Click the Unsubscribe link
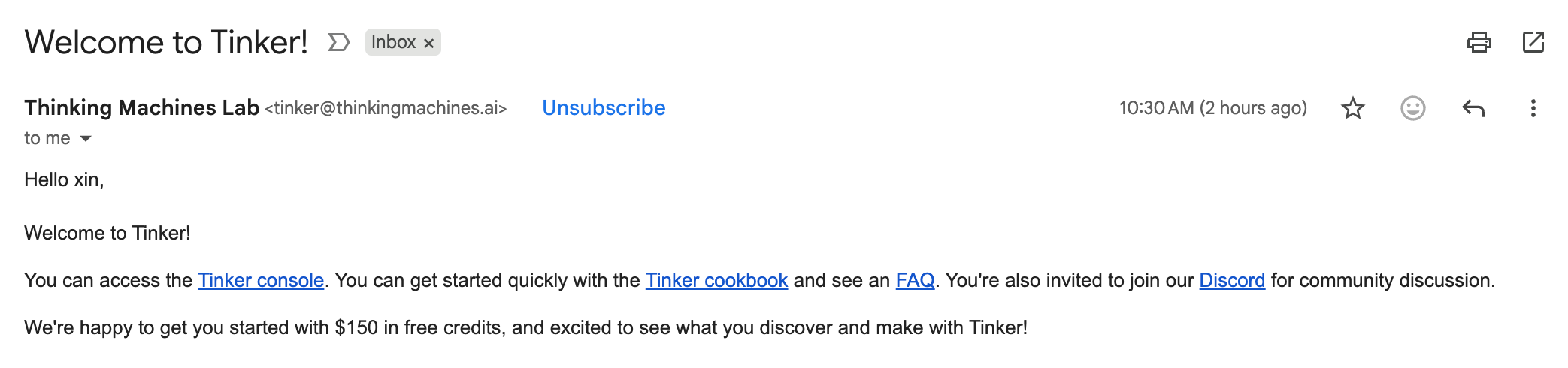The height and width of the screenshot is (368, 1568). coord(604,108)
